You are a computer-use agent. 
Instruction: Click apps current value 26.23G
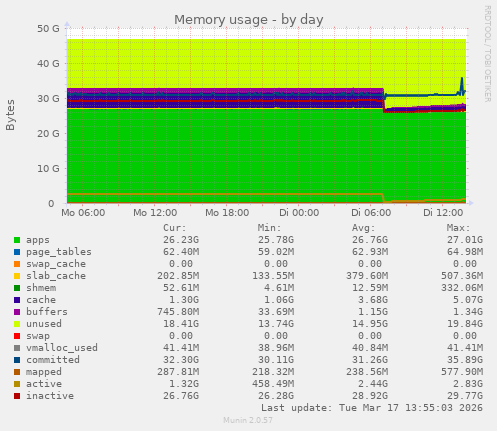tap(181, 240)
